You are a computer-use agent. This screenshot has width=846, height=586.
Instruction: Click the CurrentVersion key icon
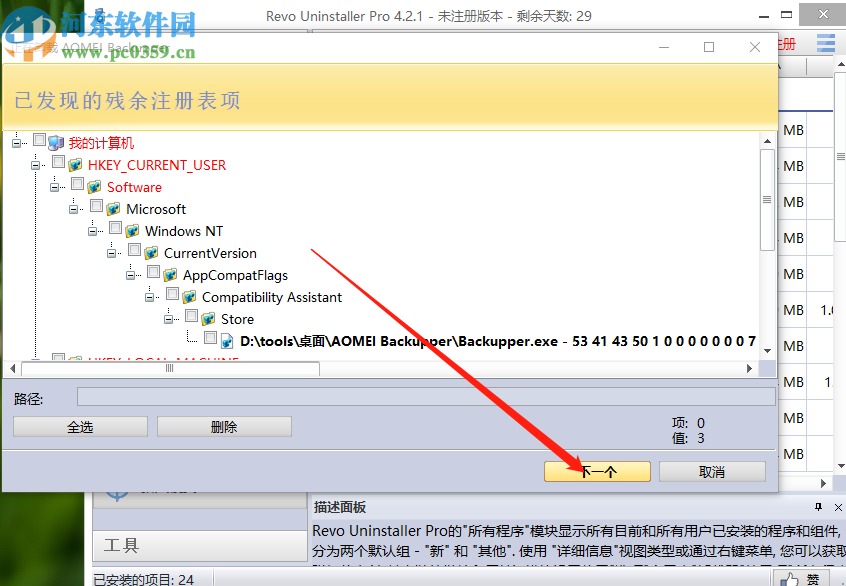[x=152, y=253]
